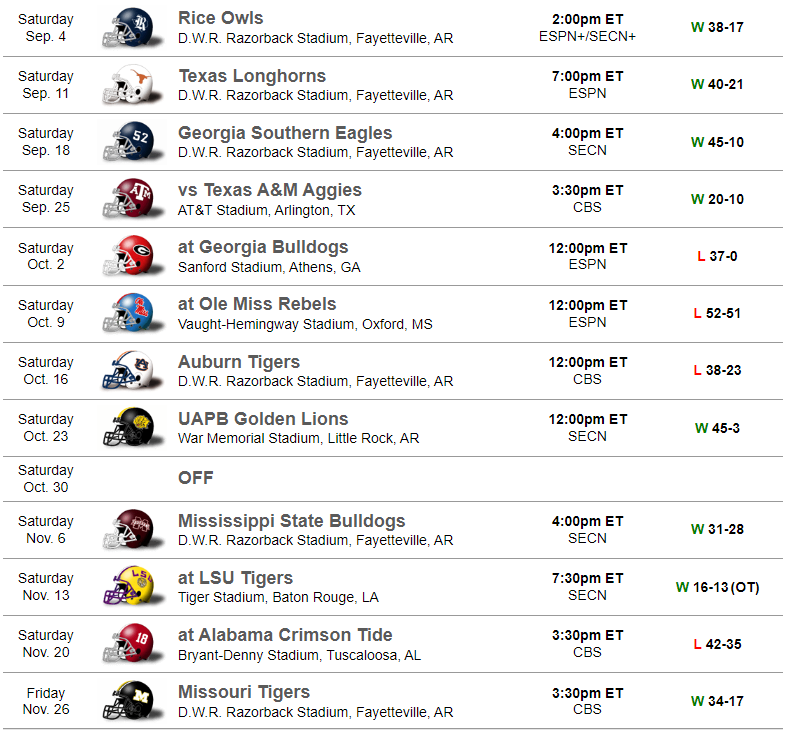This screenshot has width=796, height=730.
Task: Open the Texas Longhorns team link
Action: 252,76
